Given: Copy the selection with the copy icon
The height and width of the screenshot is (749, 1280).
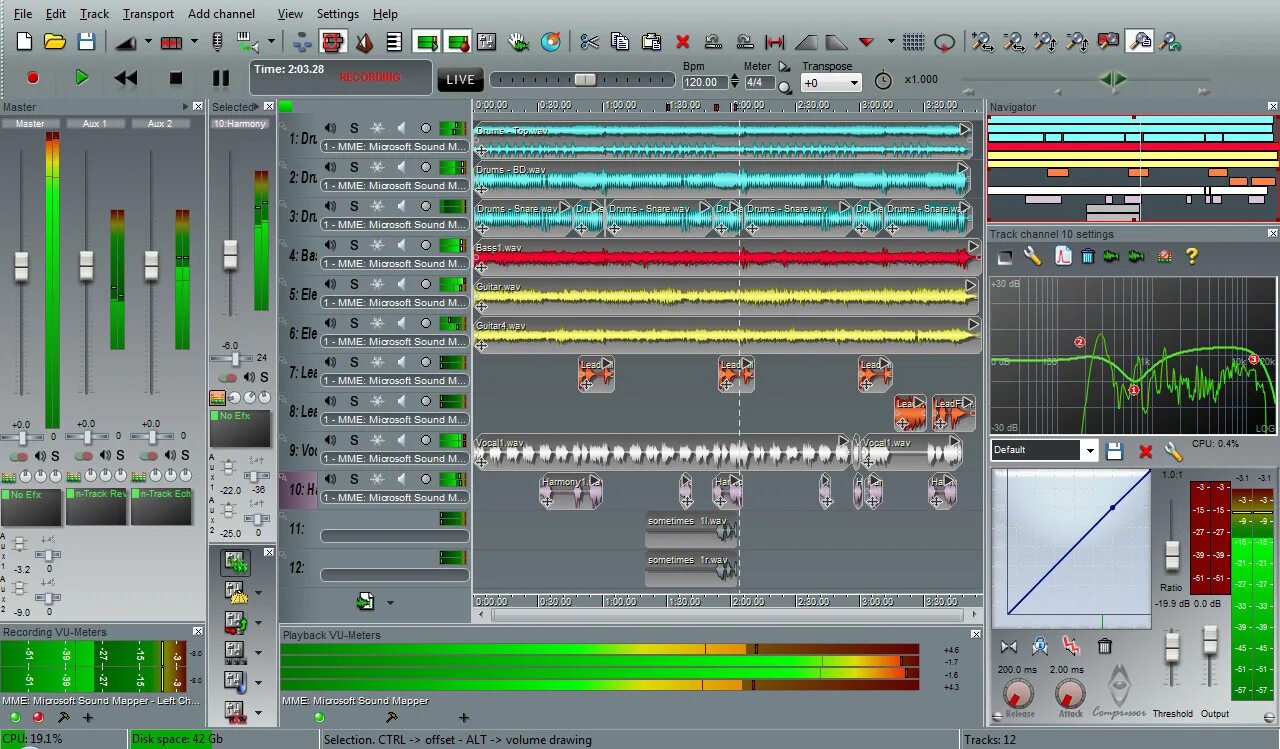Looking at the screenshot, I should point(620,42).
